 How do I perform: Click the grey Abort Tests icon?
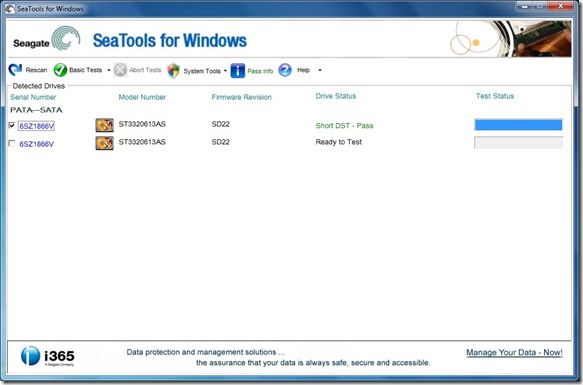(x=120, y=70)
